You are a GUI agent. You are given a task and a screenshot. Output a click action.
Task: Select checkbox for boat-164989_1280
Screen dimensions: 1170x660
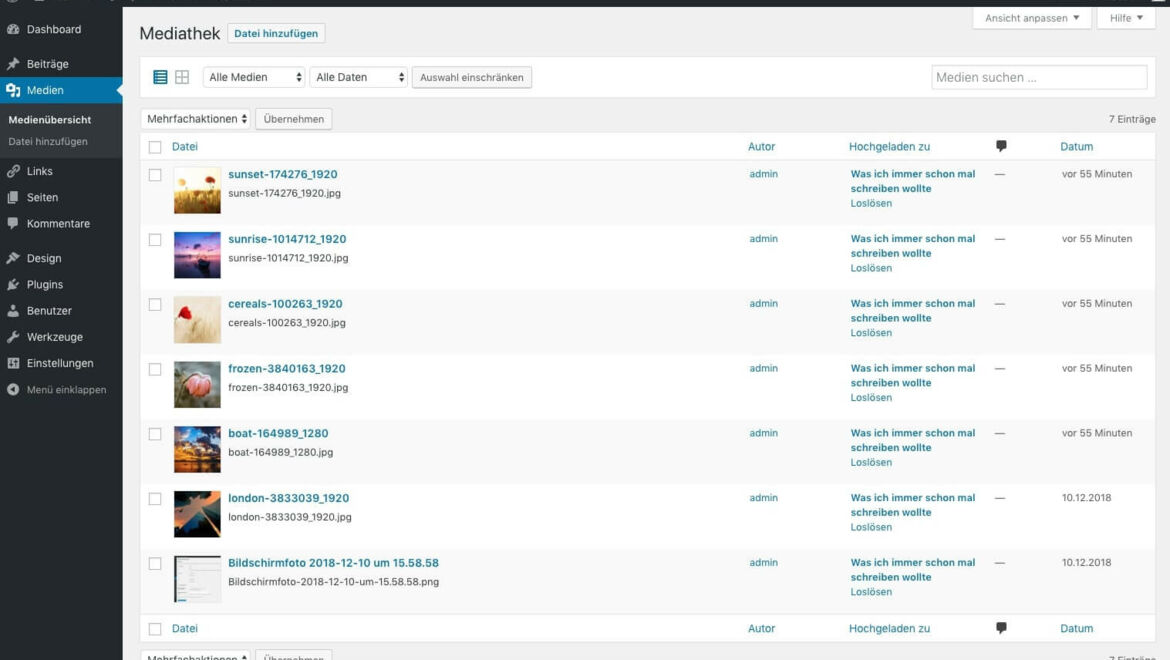pos(154,434)
